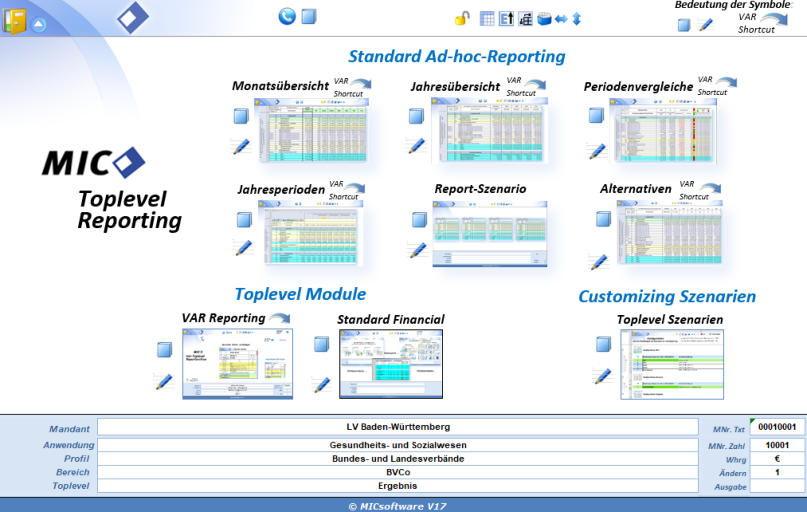Click the pencil icon beside Jahresübersicht
This screenshot has width=807, height=512.
click(416, 146)
